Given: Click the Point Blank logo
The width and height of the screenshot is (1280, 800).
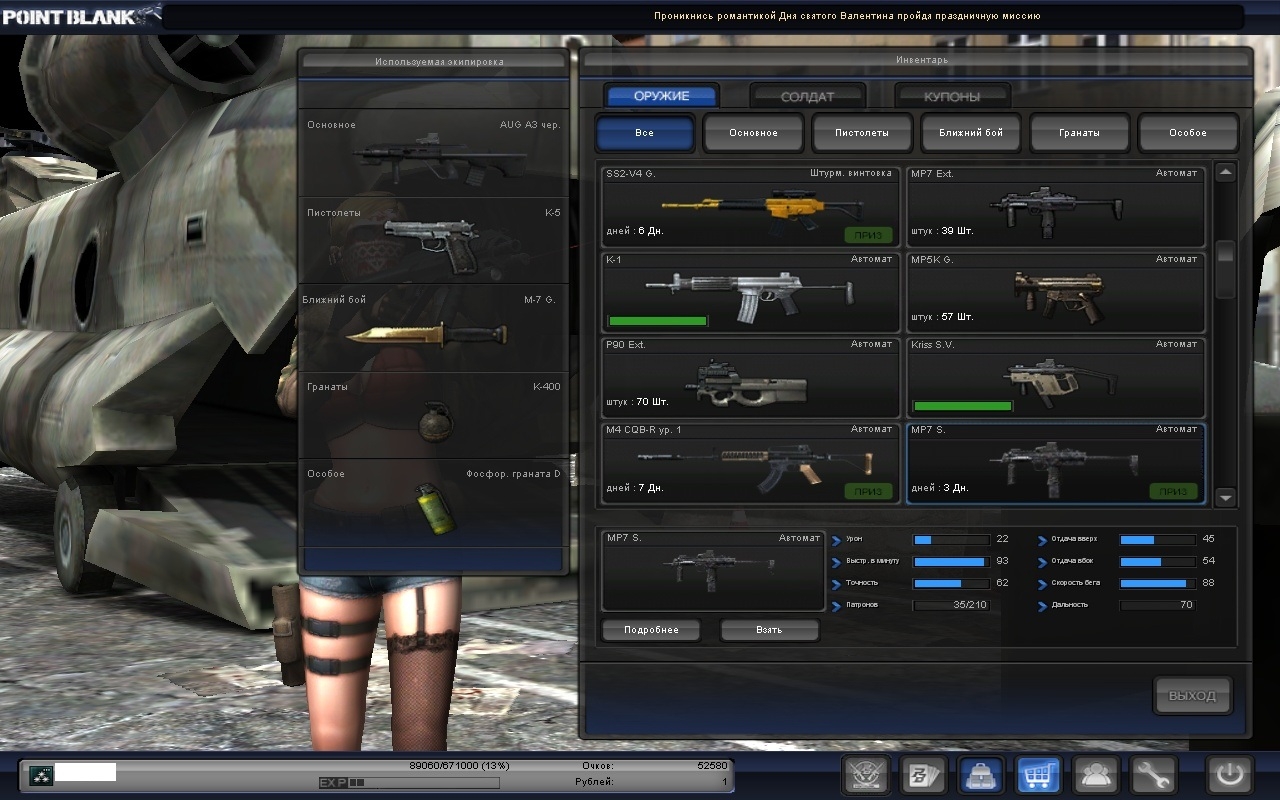Looking at the screenshot, I should click(80, 15).
